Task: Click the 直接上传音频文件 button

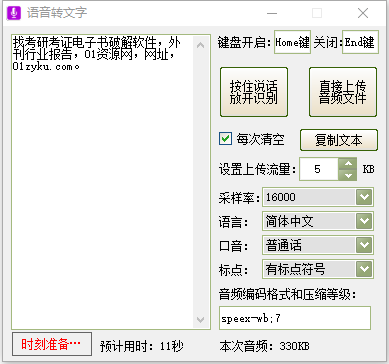Action: point(343,92)
